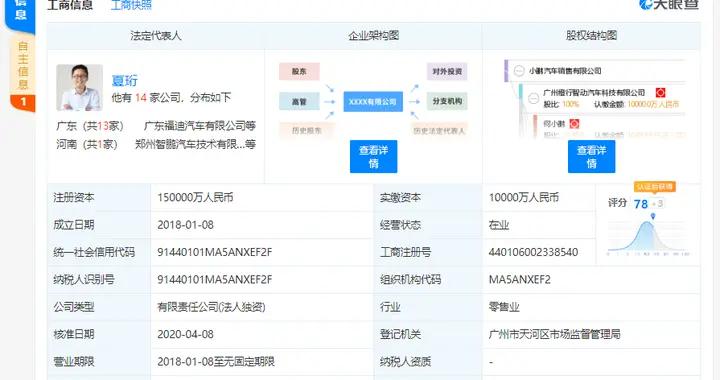Click the red icon beside 何小鹏
720x380 pixels.
[574, 123]
